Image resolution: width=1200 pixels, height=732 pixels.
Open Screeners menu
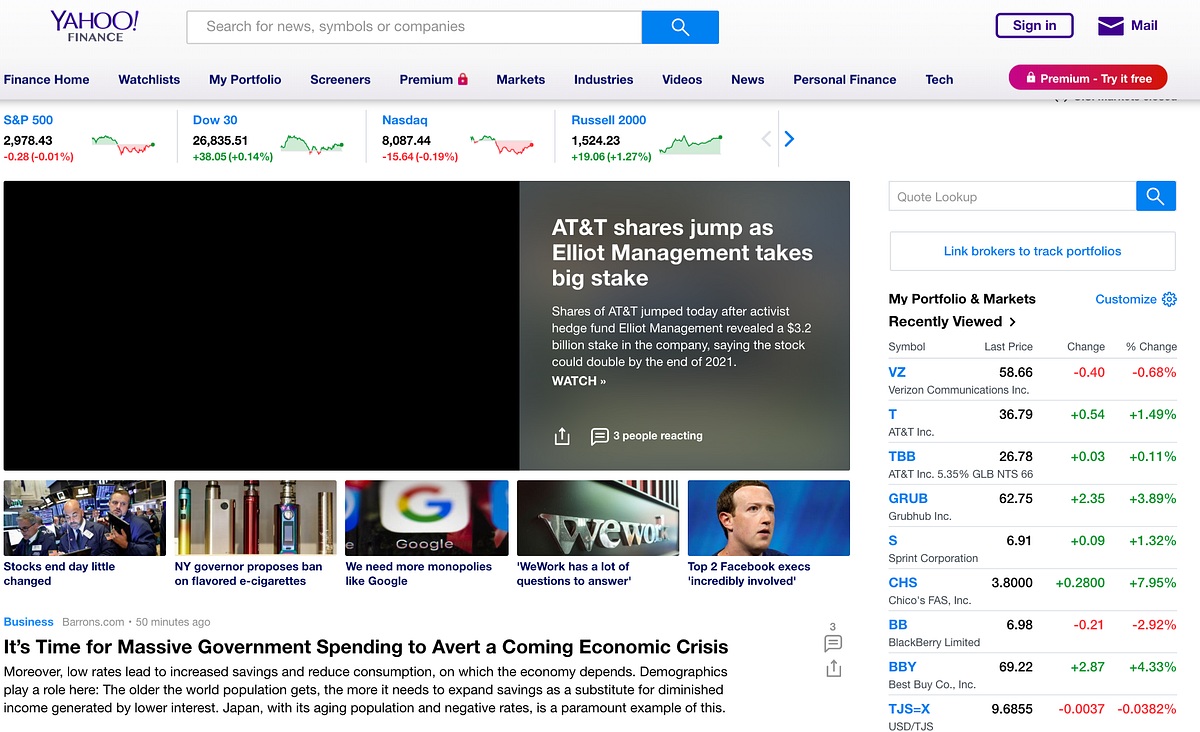coord(340,79)
